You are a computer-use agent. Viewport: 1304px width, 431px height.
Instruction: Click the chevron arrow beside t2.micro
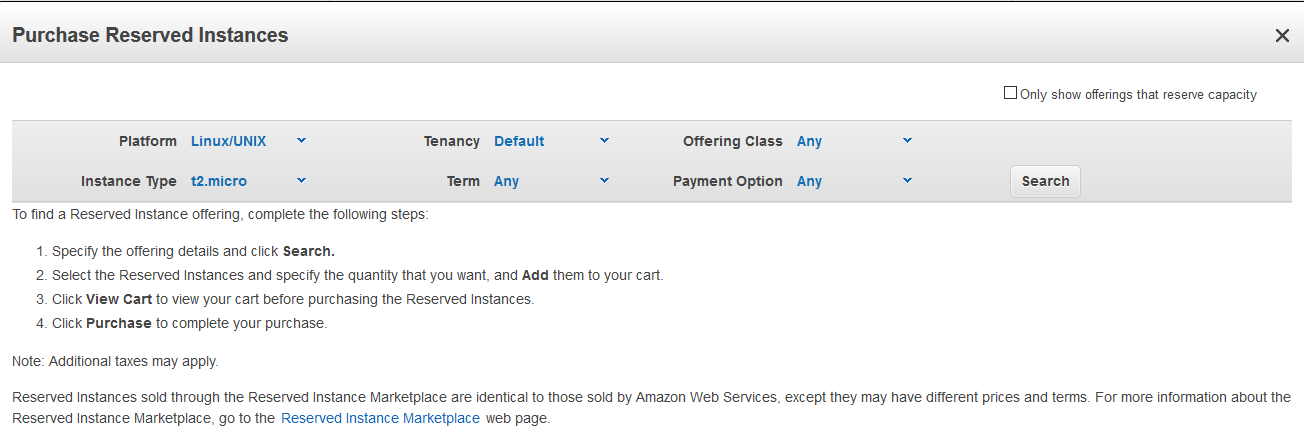coord(302,181)
